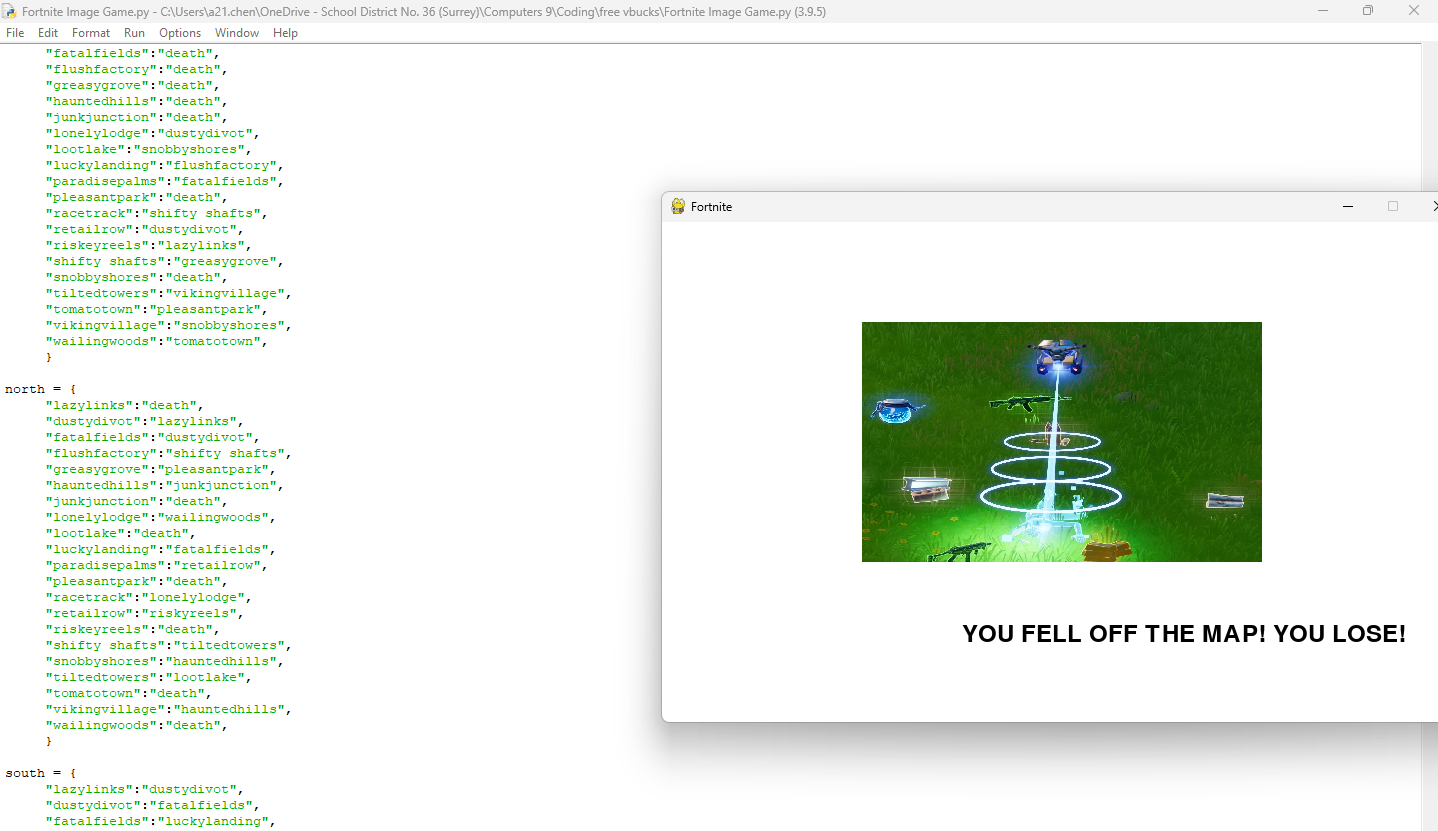Viewport: 1438px width, 831px height.
Task: Click the line "fatalfields":"luckylanding"
Action: pyautogui.click(x=160, y=821)
